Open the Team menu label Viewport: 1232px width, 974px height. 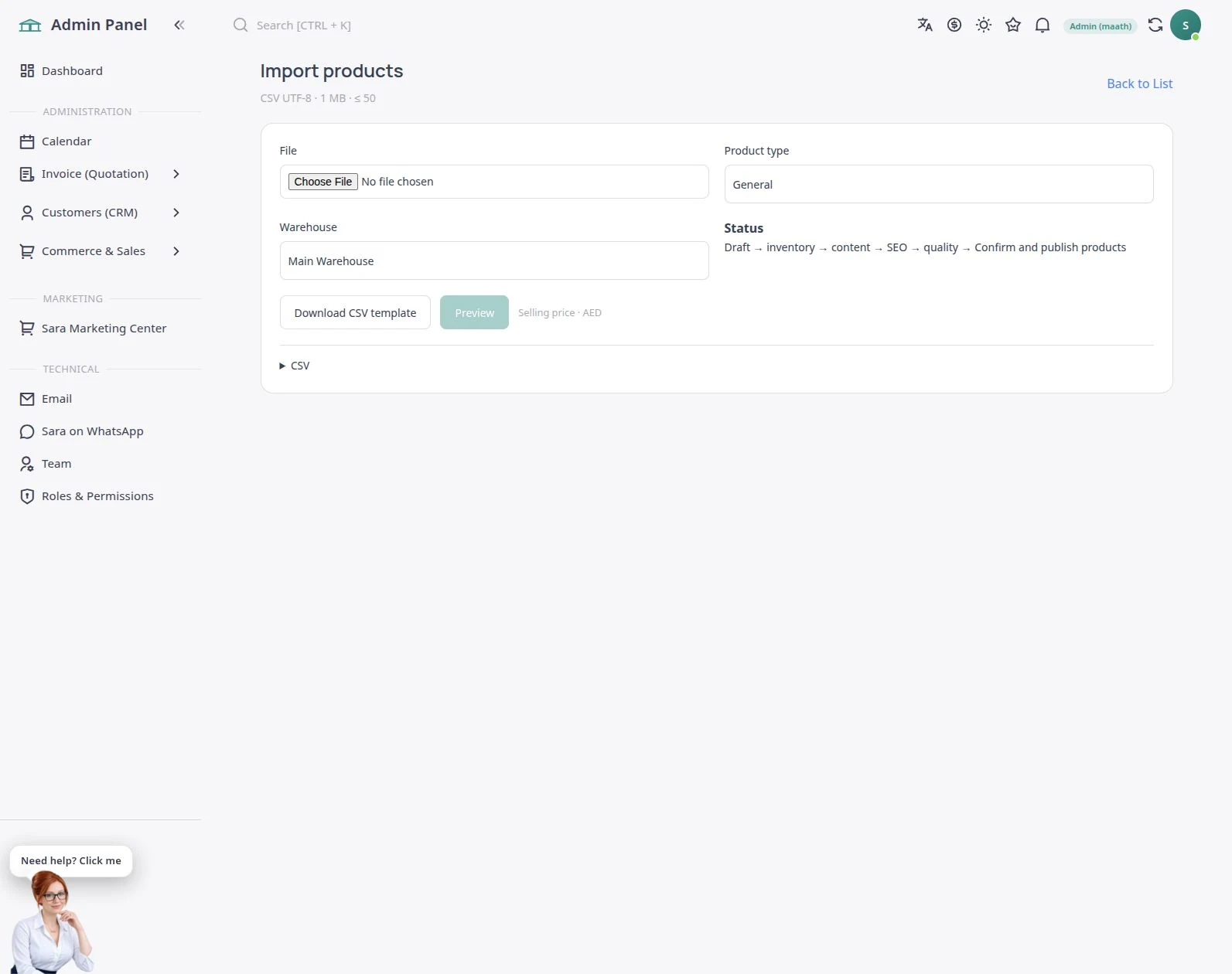pyautogui.click(x=56, y=464)
